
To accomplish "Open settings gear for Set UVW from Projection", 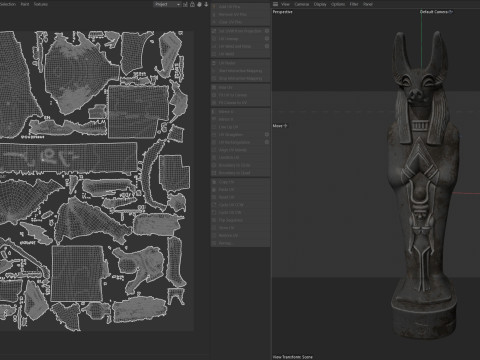I will [267, 31].
